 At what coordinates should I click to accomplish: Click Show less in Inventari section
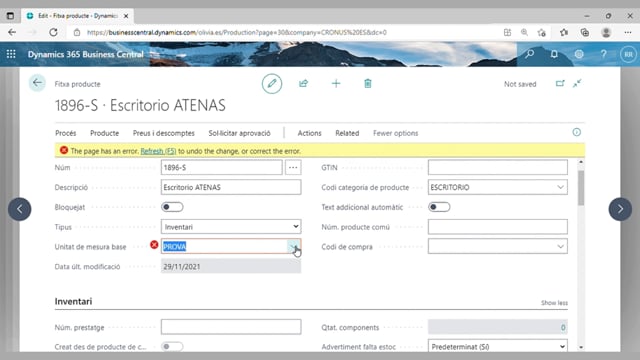click(554, 303)
